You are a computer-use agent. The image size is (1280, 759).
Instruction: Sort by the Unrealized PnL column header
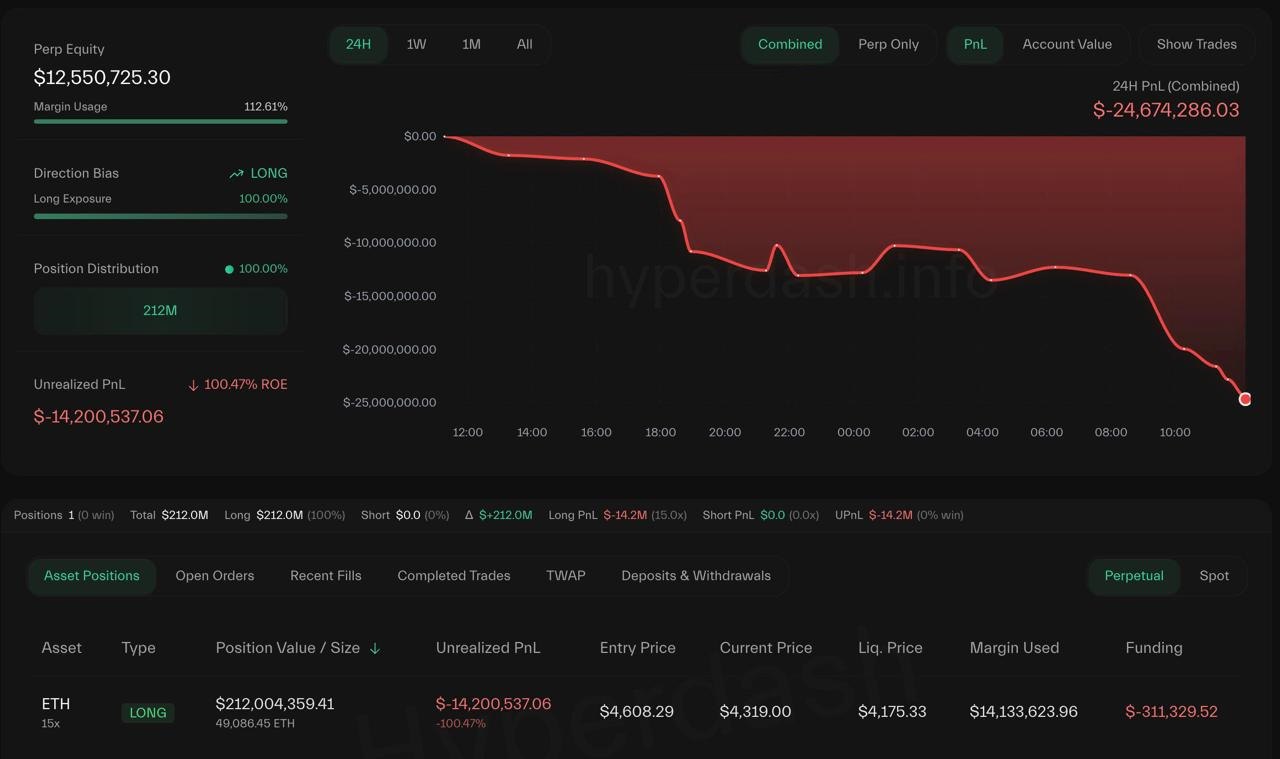[x=488, y=648]
